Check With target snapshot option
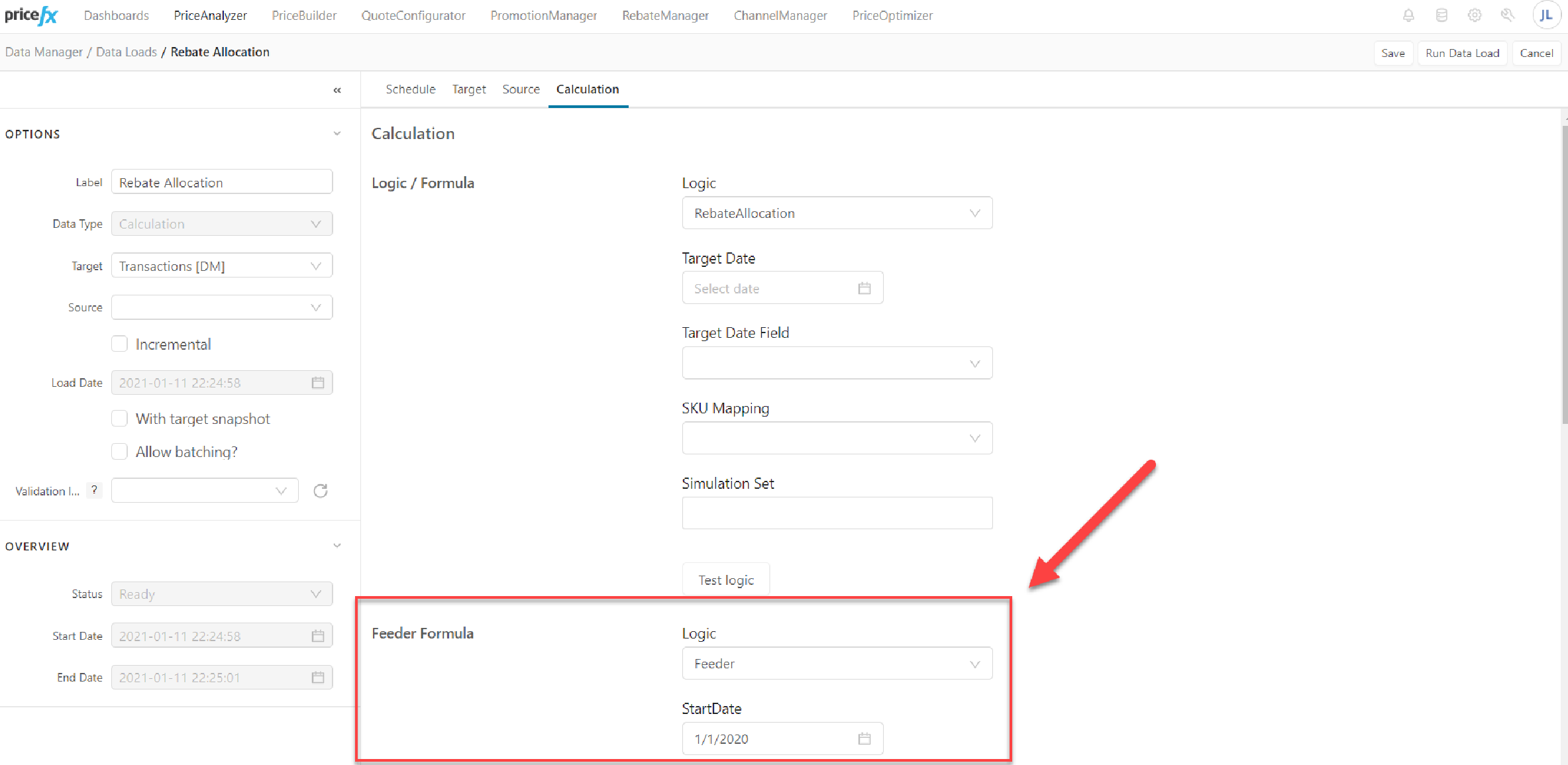Image resolution: width=1568 pixels, height=765 pixels. pyautogui.click(x=119, y=419)
